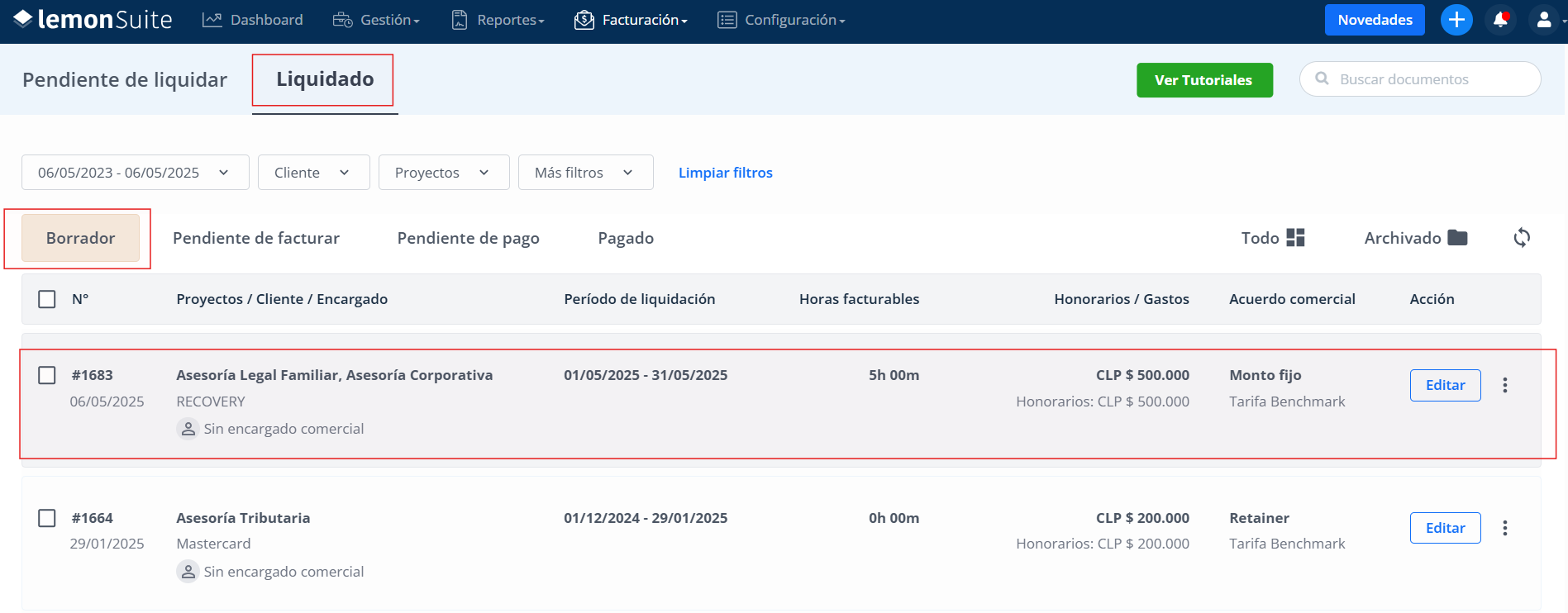Click the Gestión briefcase icon
Viewport: 1568px width, 613px height.
coord(342,20)
